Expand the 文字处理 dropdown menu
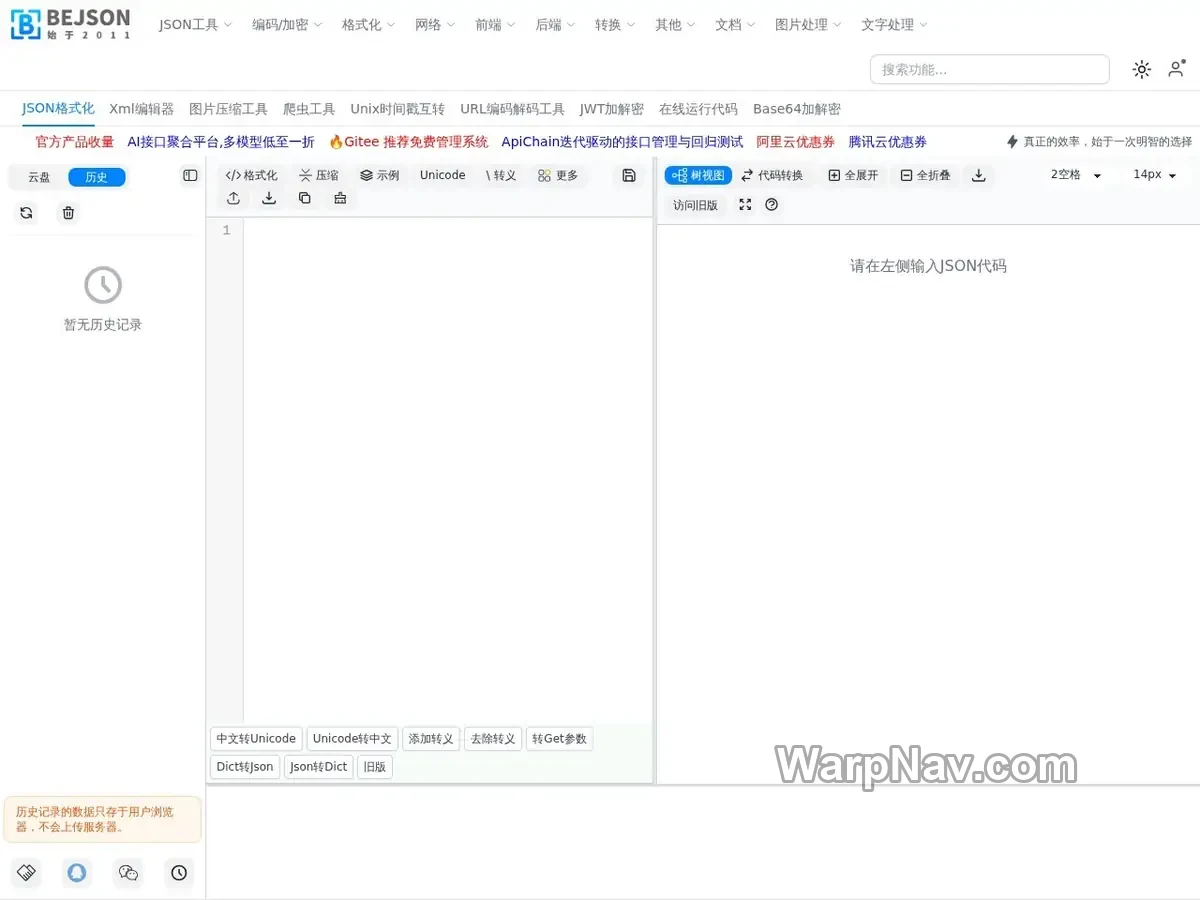 (x=894, y=25)
